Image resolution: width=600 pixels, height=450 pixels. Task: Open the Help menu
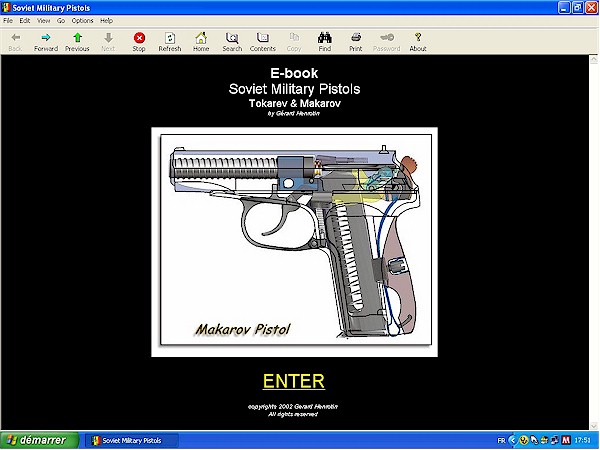pyautogui.click(x=106, y=21)
